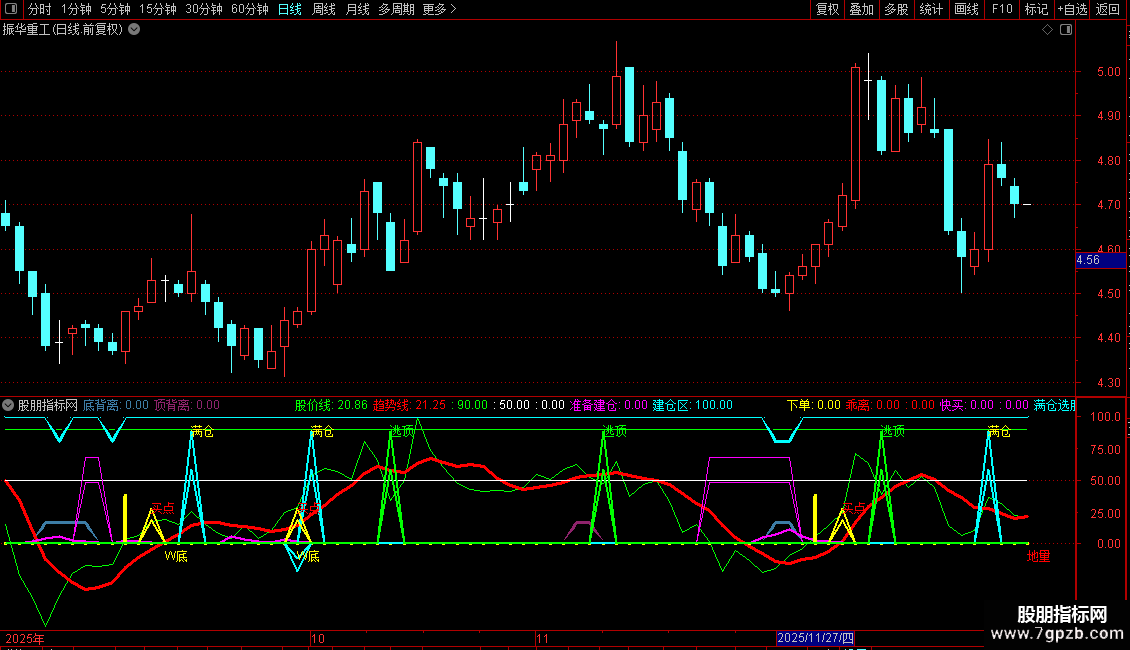Open dropdown icon beside 振华重工 title
1130x650 pixels.
coord(134,30)
